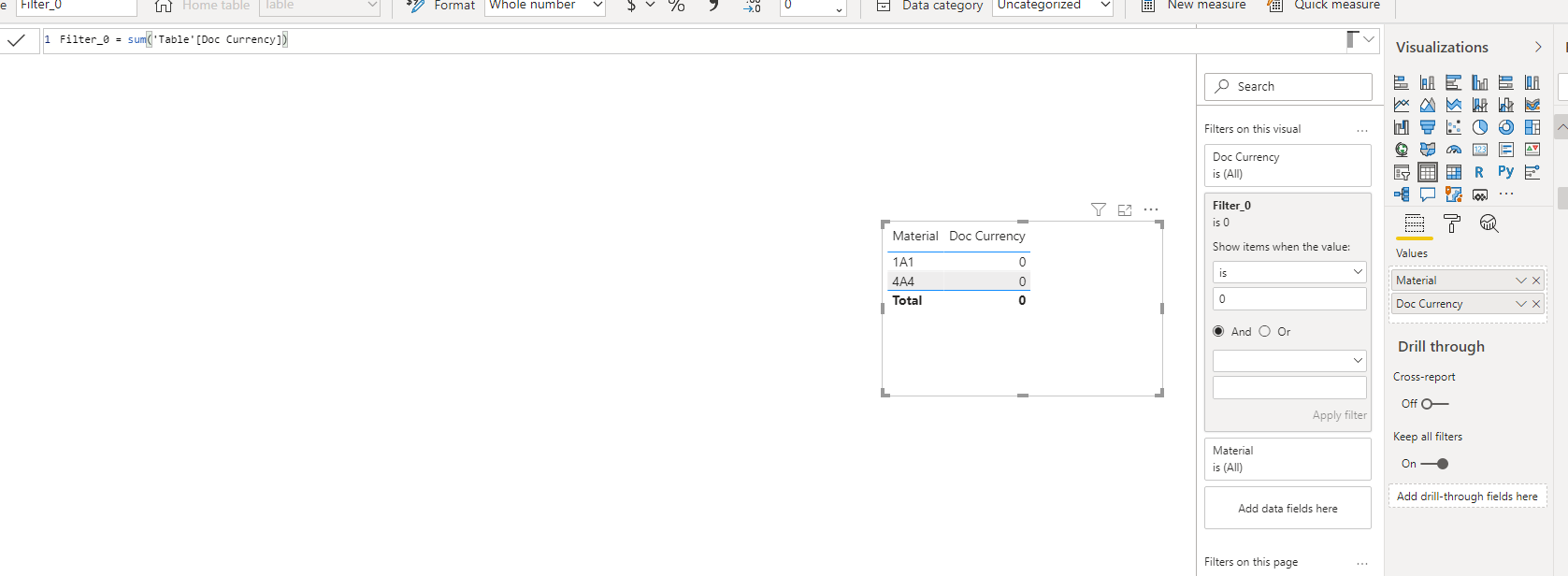Click the filter icon above the table visual
Viewport: 1568px width, 576px height.
(x=1099, y=209)
